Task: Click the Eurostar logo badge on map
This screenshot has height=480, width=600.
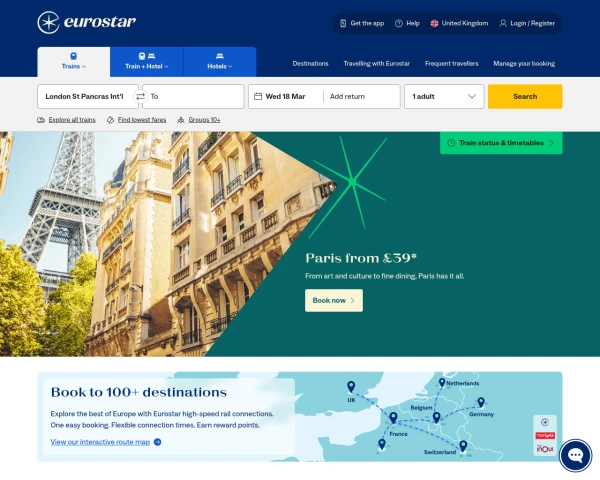Action: (545, 422)
